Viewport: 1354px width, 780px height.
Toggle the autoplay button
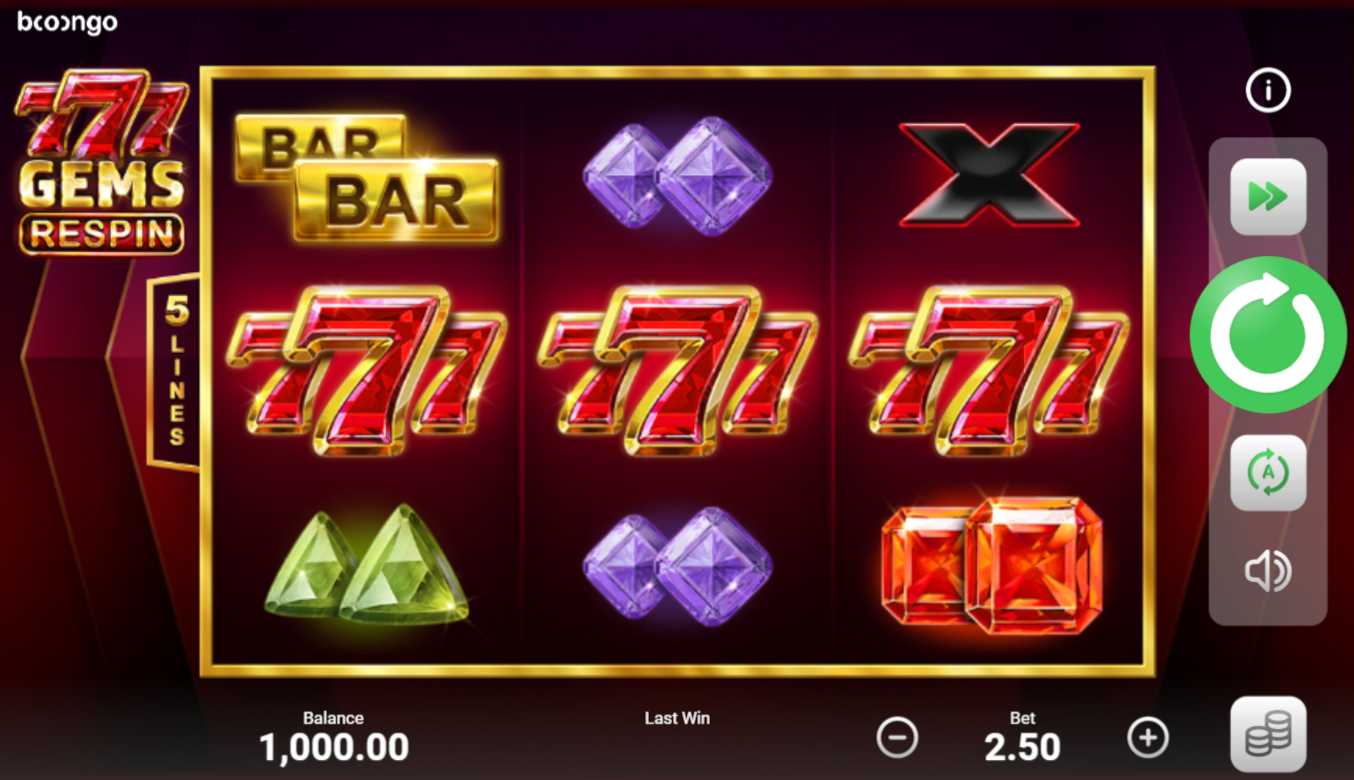coord(1268,473)
